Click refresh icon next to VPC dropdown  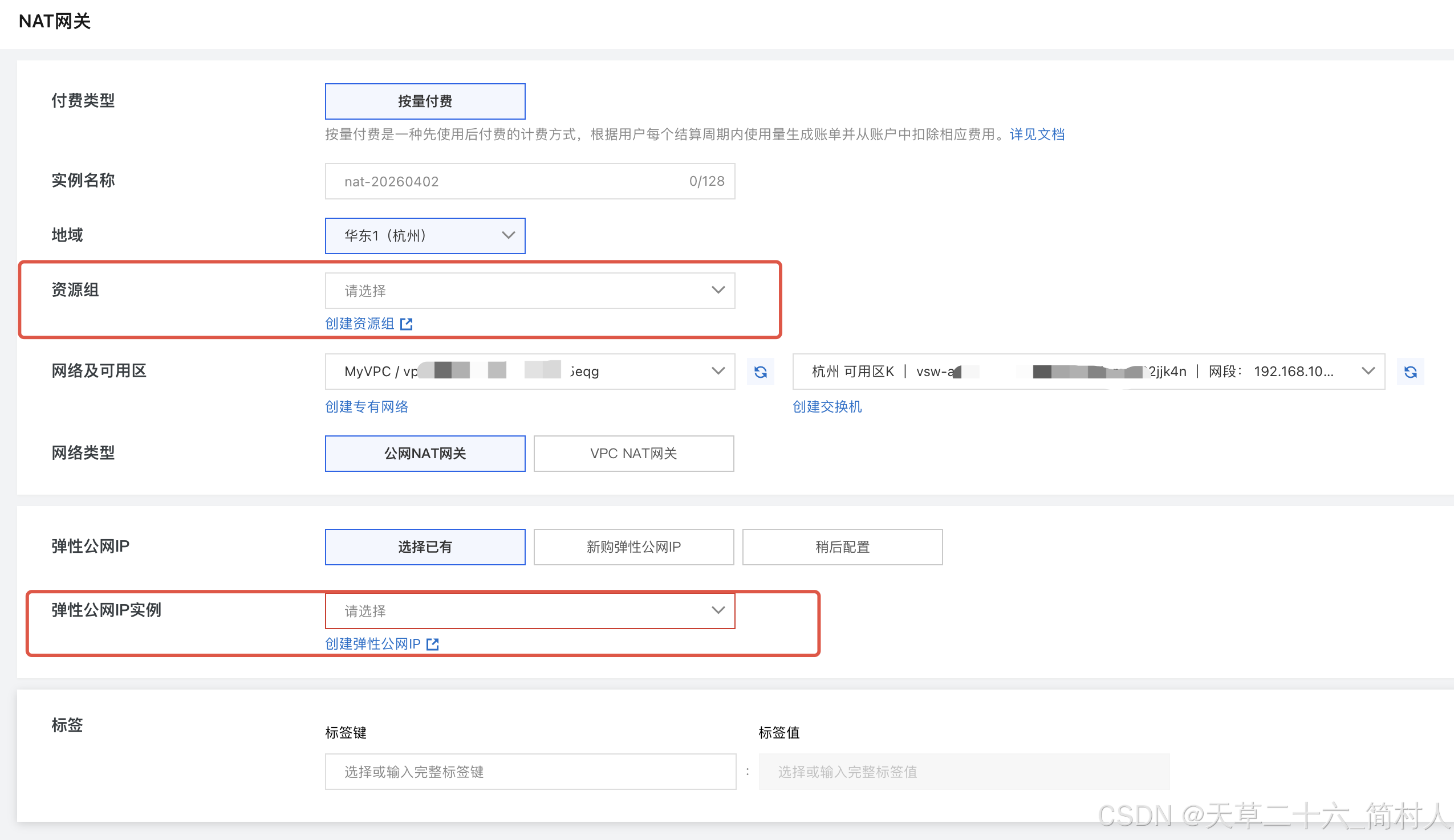click(761, 372)
